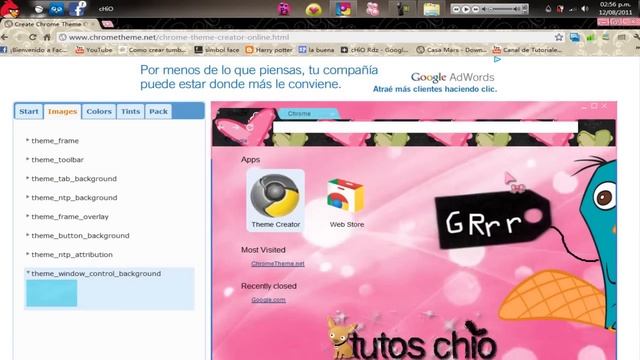Screen dimensions: 640x360
Task: Skip to previous track in taskbar player
Action: 456,9
